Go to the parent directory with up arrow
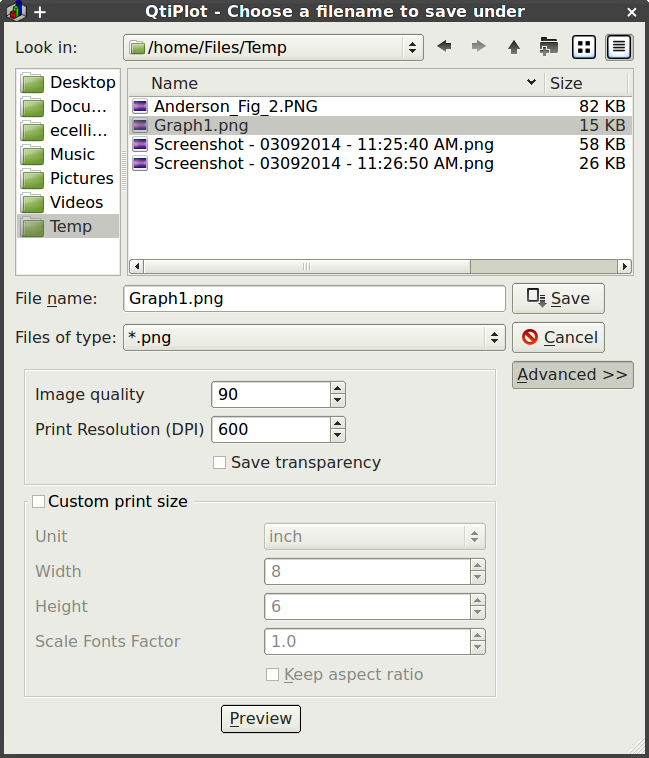This screenshot has width=649, height=758. [x=514, y=47]
